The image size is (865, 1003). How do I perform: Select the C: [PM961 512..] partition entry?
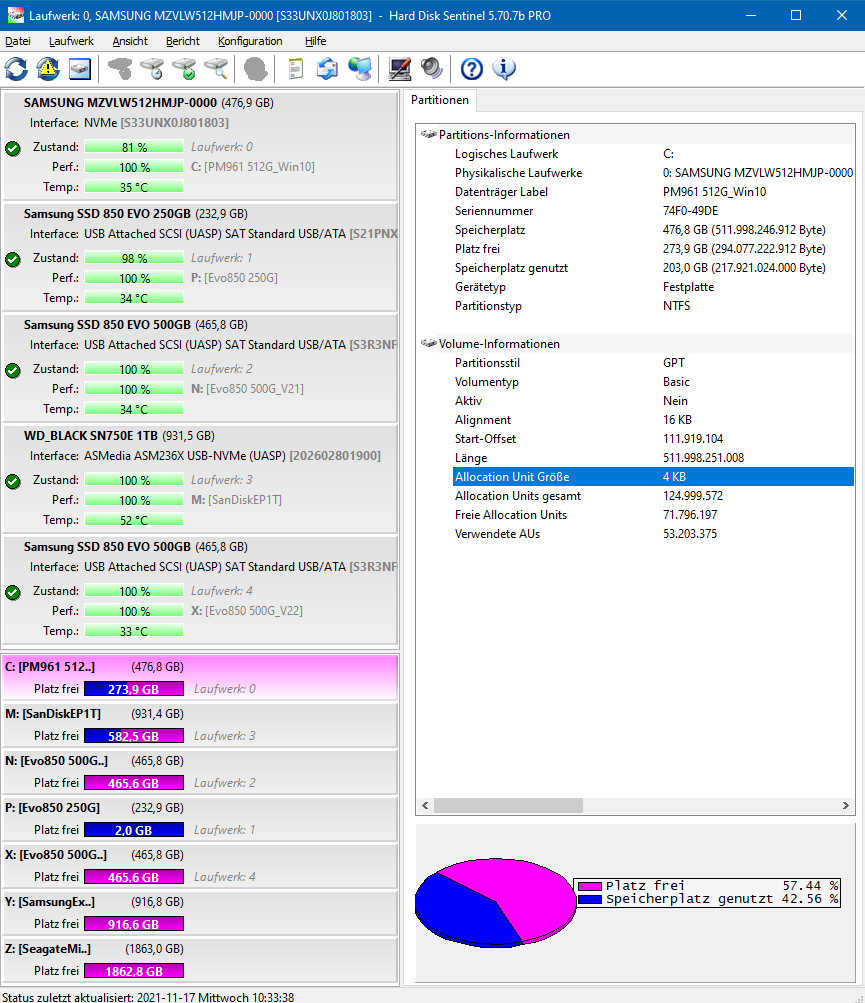pyautogui.click(x=200, y=677)
